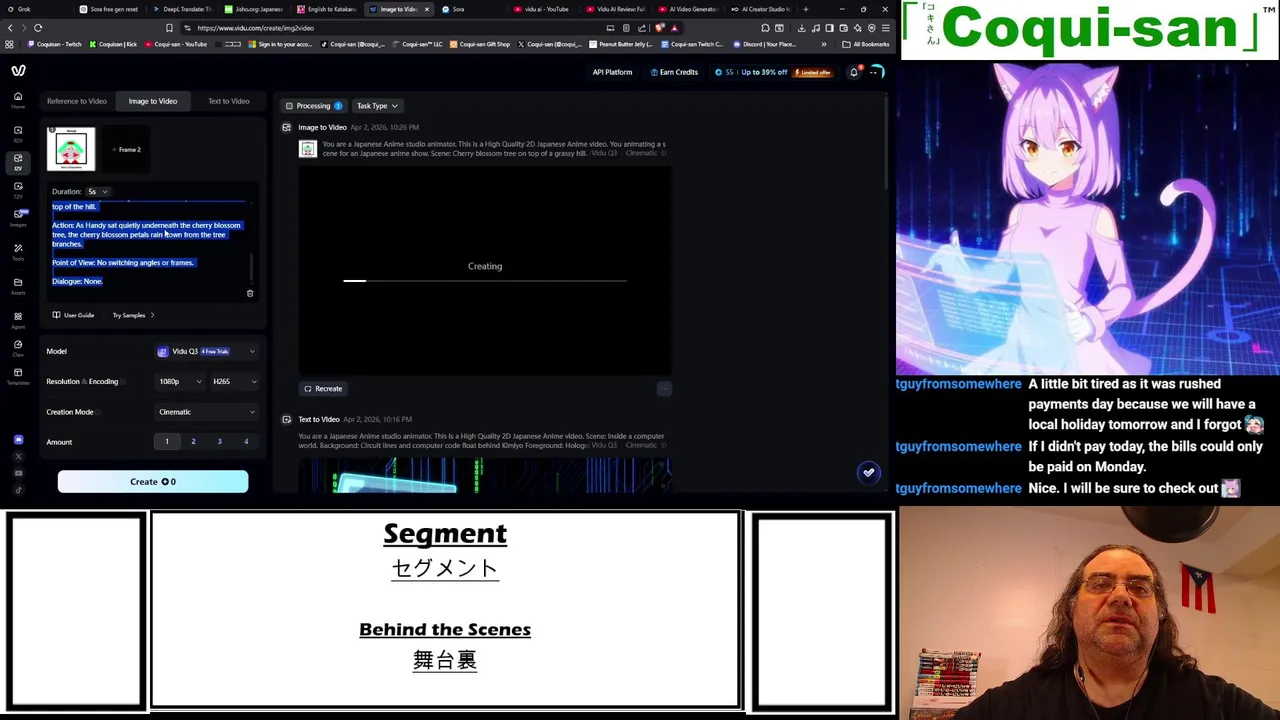The width and height of the screenshot is (1280, 720).
Task: Open the X social icon in sidebar
Action: pos(18,457)
